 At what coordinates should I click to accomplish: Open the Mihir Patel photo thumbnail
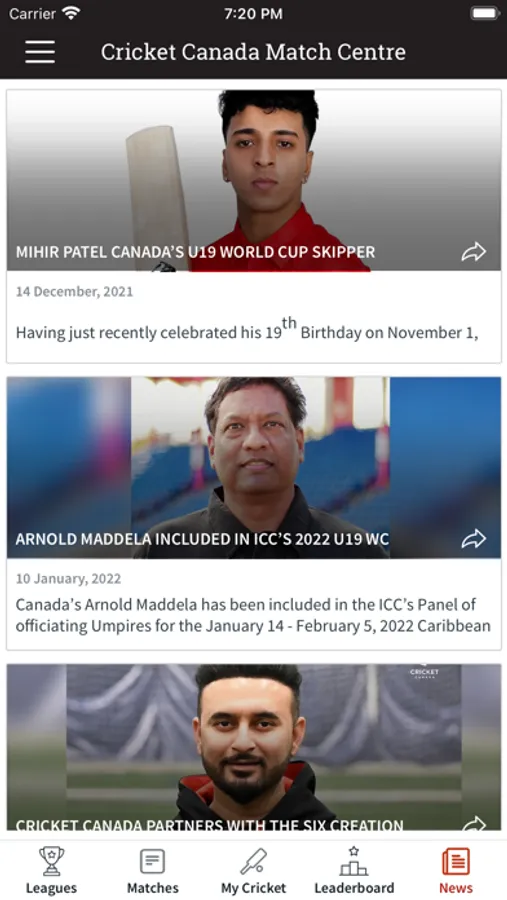coord(254,180)
